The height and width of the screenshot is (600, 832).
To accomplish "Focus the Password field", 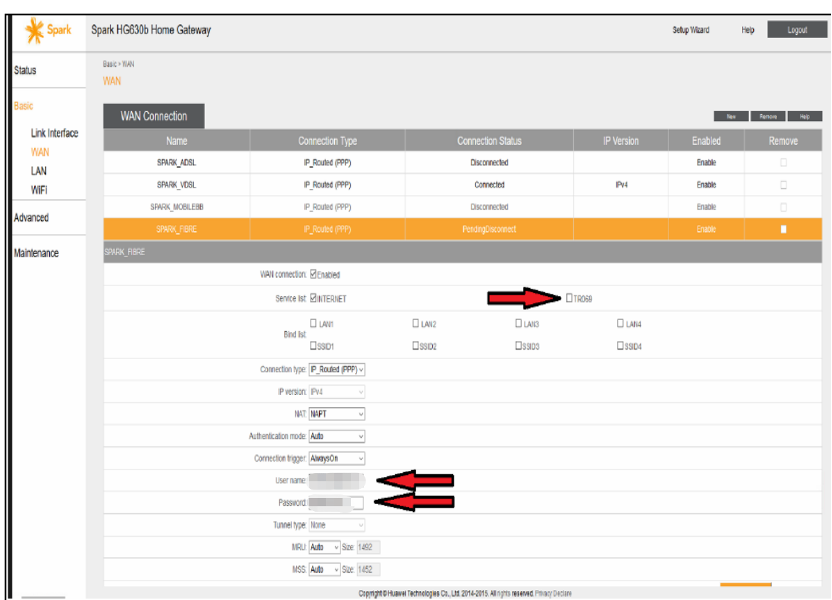I will 337,502.
